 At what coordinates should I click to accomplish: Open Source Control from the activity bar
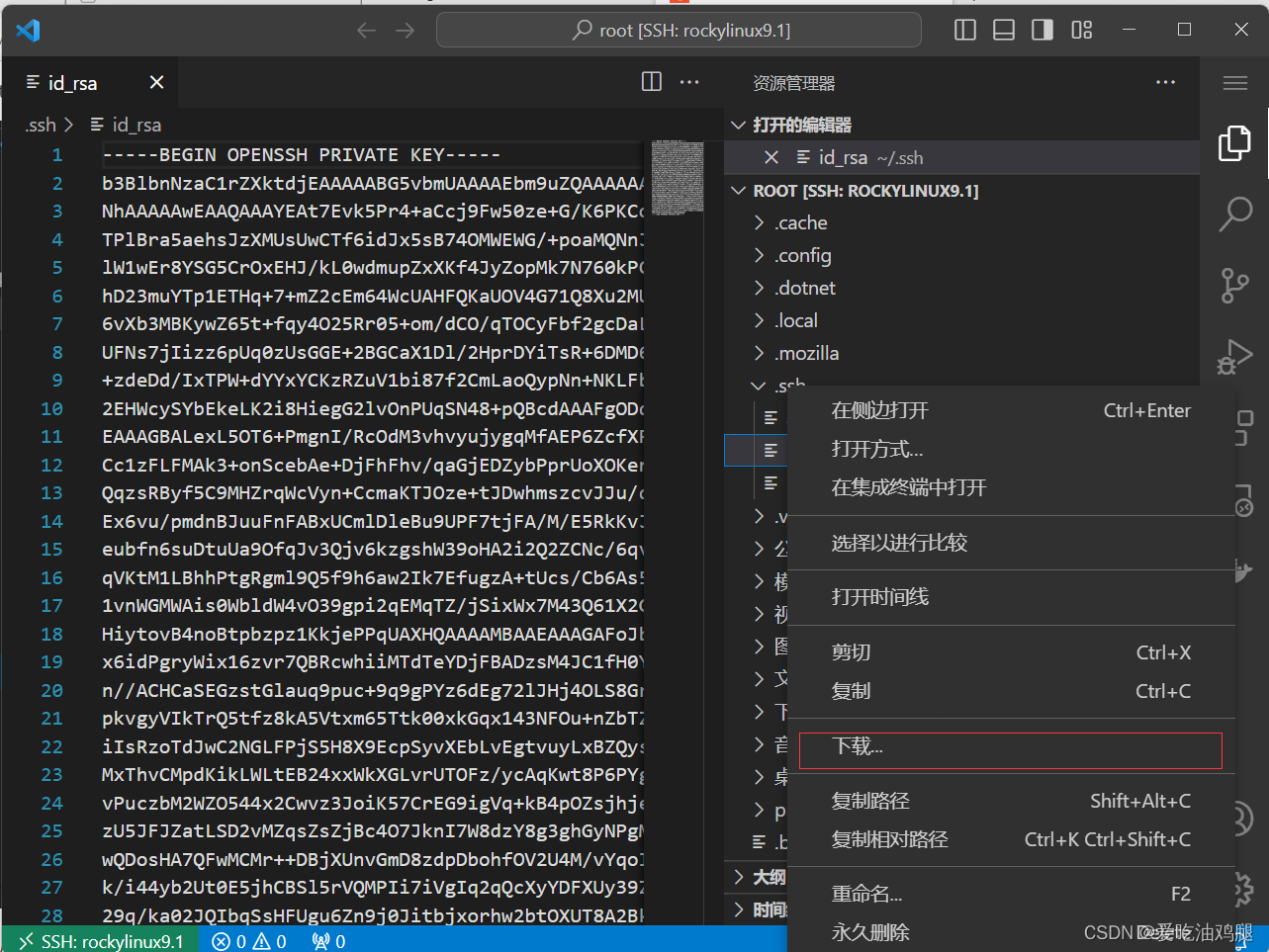(1234, 286)
